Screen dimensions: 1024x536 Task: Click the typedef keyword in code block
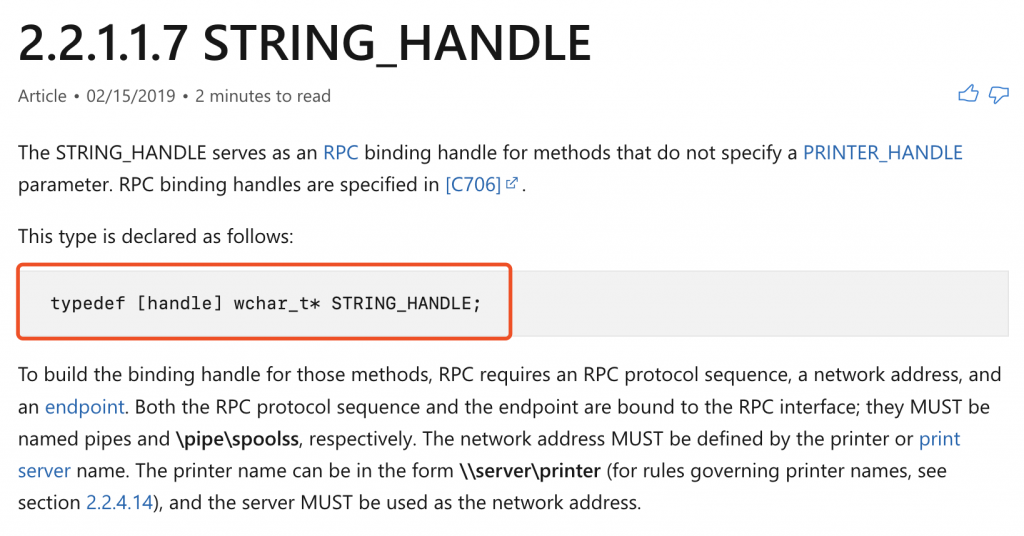87,302
